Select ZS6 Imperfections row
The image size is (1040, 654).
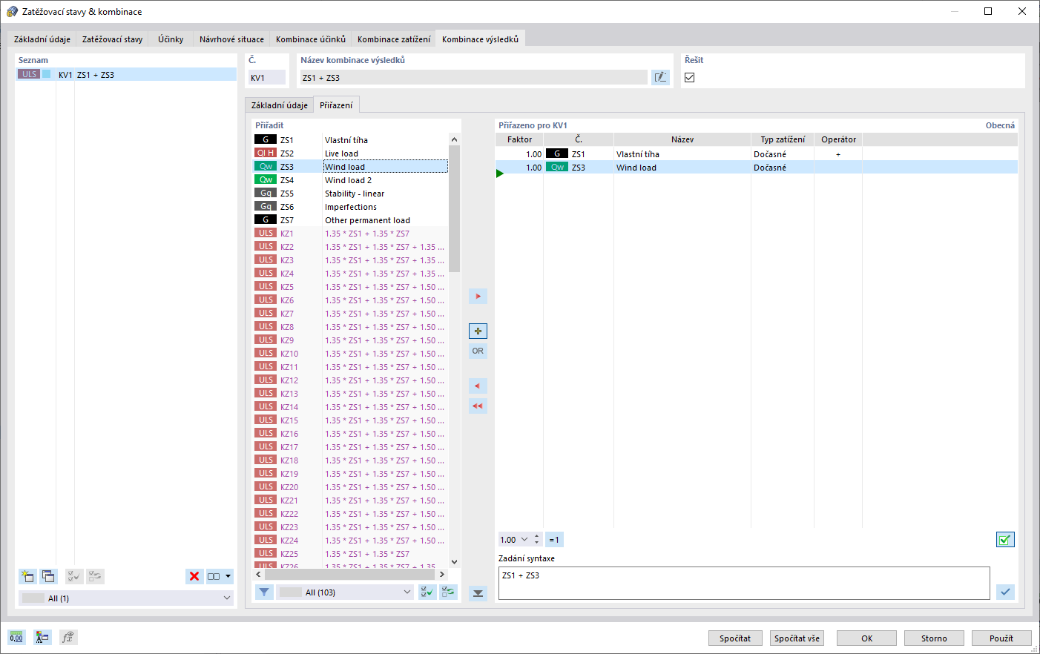coord(351,207)
